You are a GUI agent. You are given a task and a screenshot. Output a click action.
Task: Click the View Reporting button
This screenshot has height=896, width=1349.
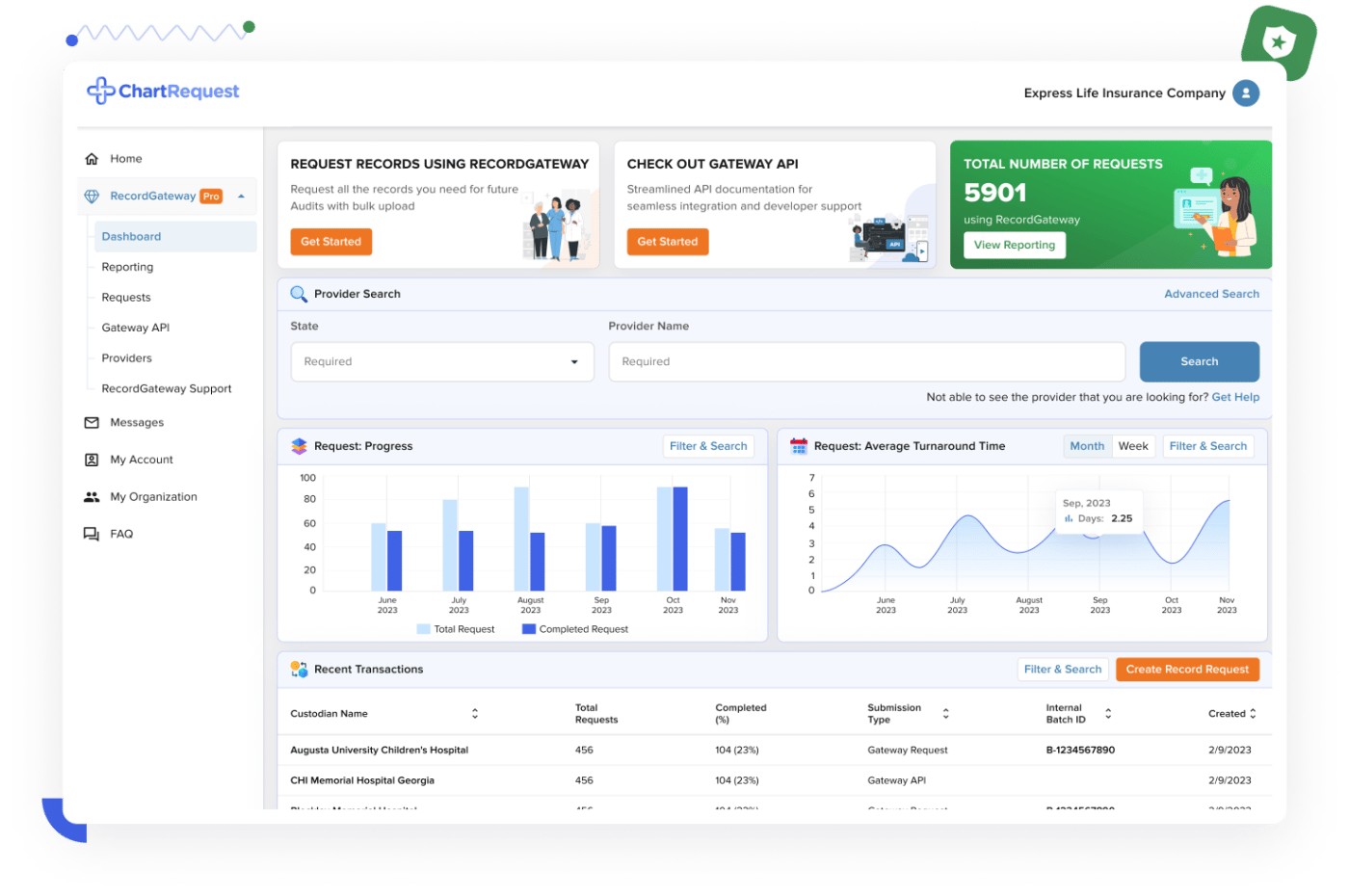(x=1014, y=245)
